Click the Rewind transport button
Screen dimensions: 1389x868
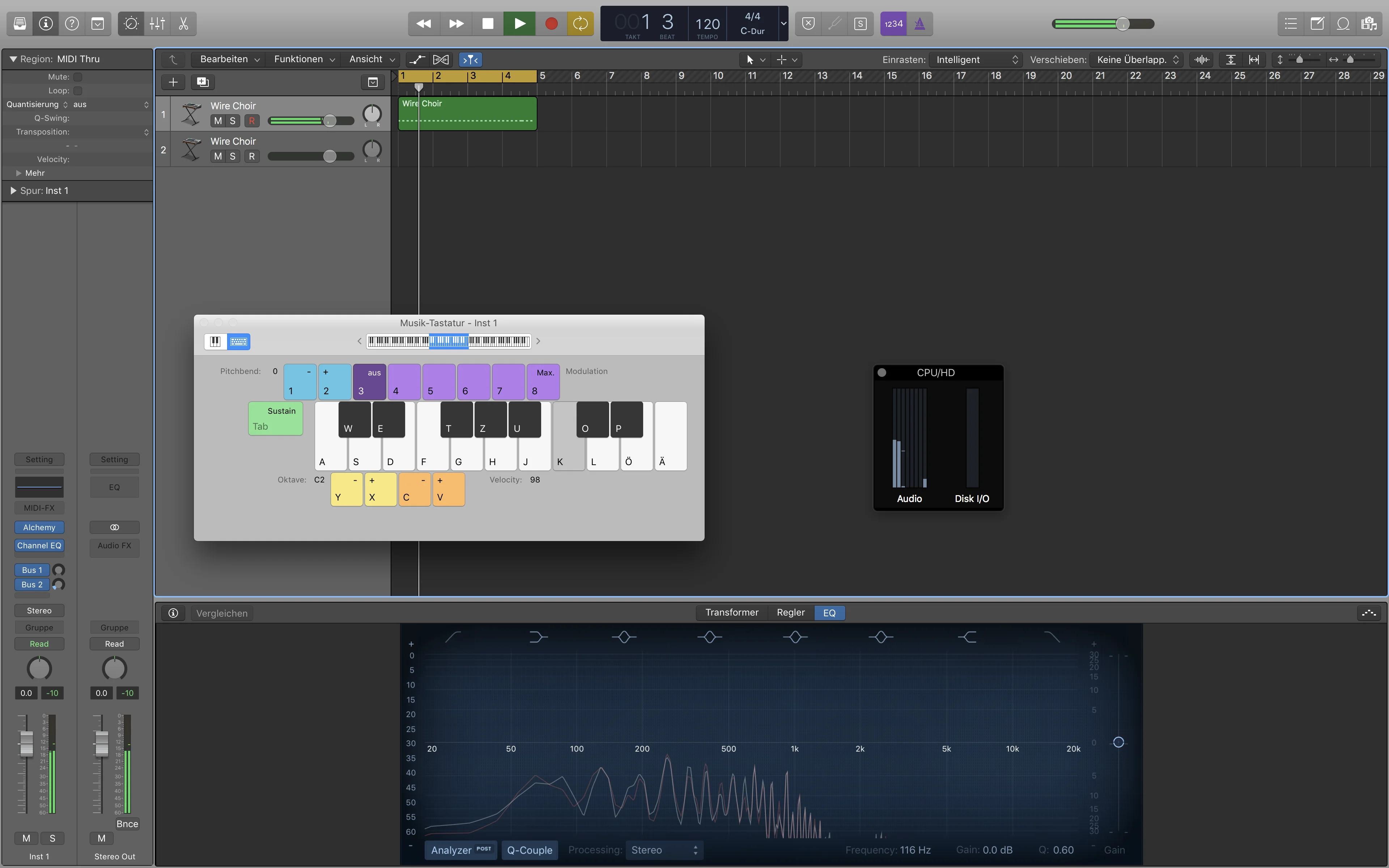click(x=424, y=24)
